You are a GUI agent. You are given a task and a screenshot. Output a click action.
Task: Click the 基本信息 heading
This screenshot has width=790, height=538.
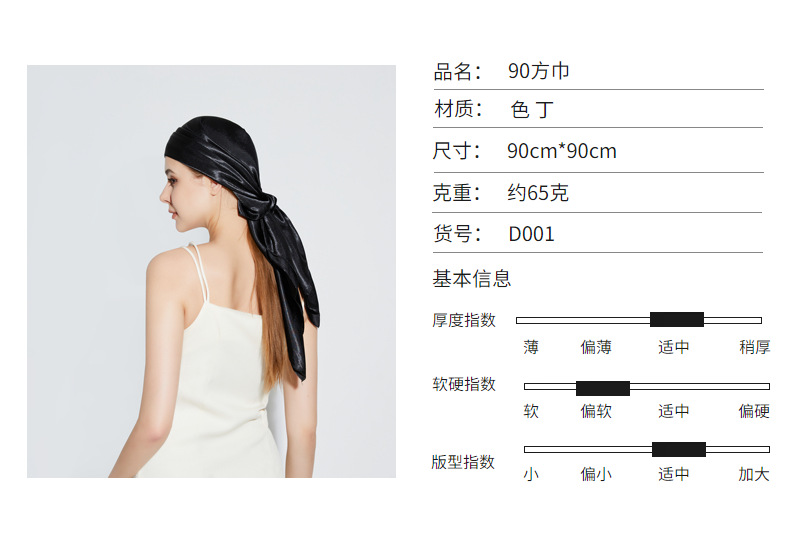pos(472,279)
